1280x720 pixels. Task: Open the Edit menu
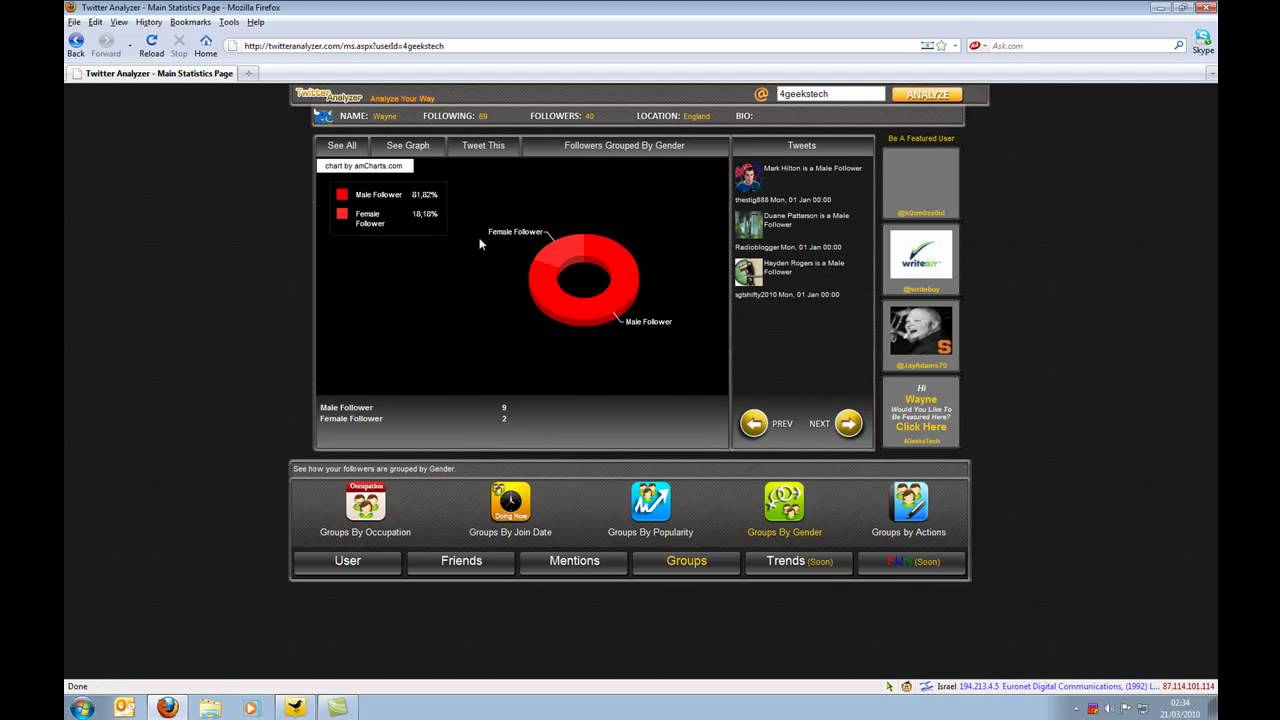(95, 22)
